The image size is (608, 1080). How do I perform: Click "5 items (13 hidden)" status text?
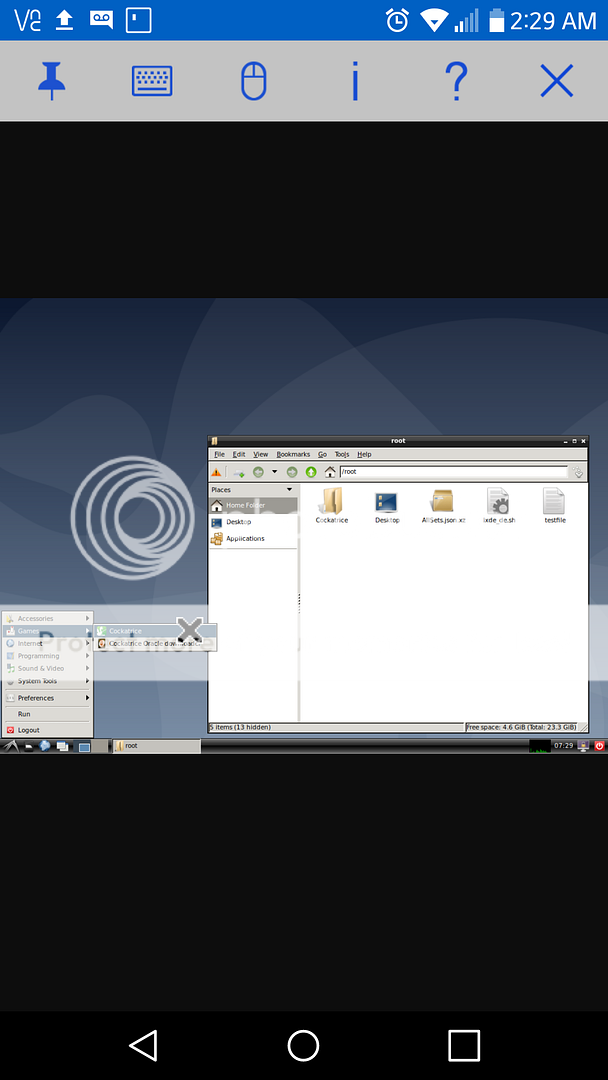coord(240,727)
